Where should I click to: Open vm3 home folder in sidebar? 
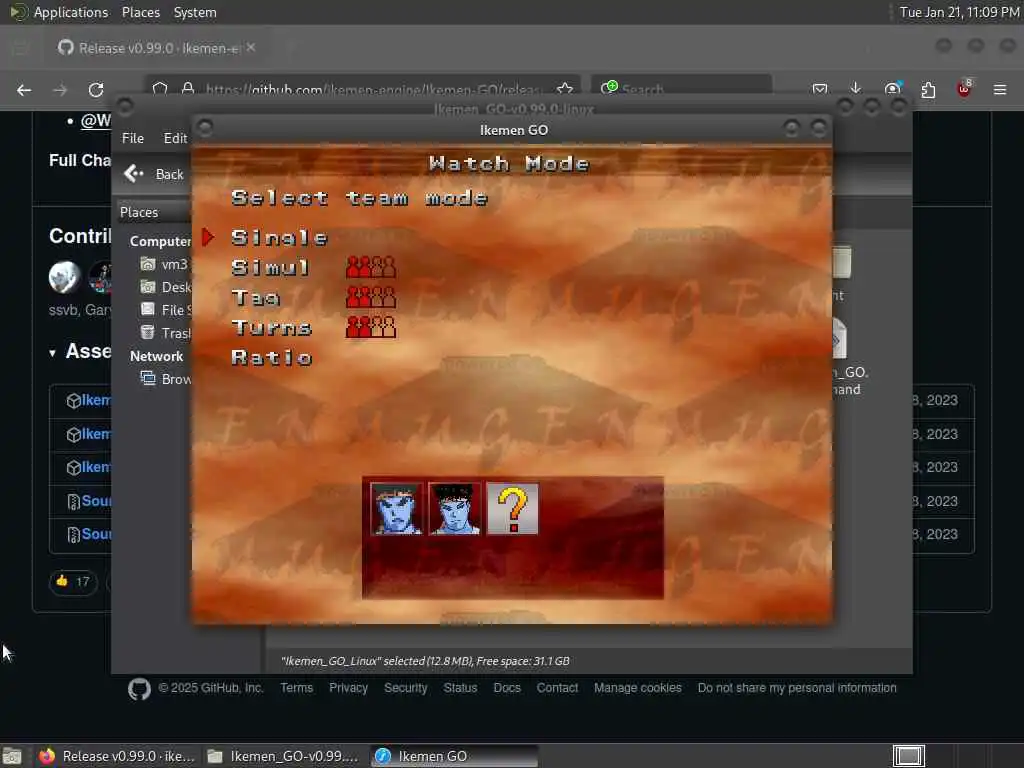pos(165,264)
